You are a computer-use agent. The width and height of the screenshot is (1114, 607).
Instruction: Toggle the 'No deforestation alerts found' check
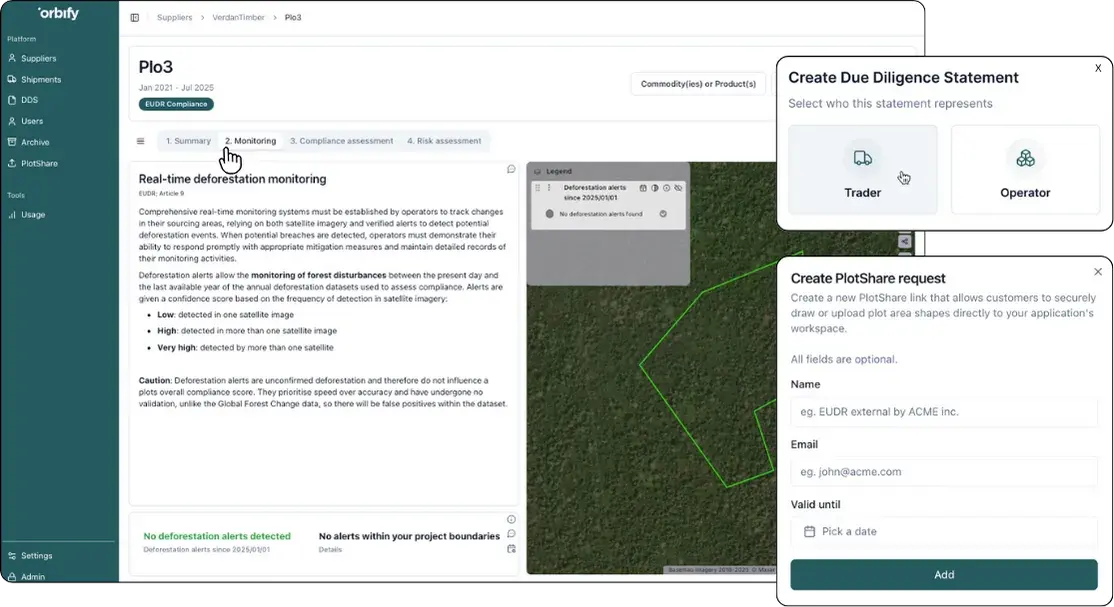point(663,214)
